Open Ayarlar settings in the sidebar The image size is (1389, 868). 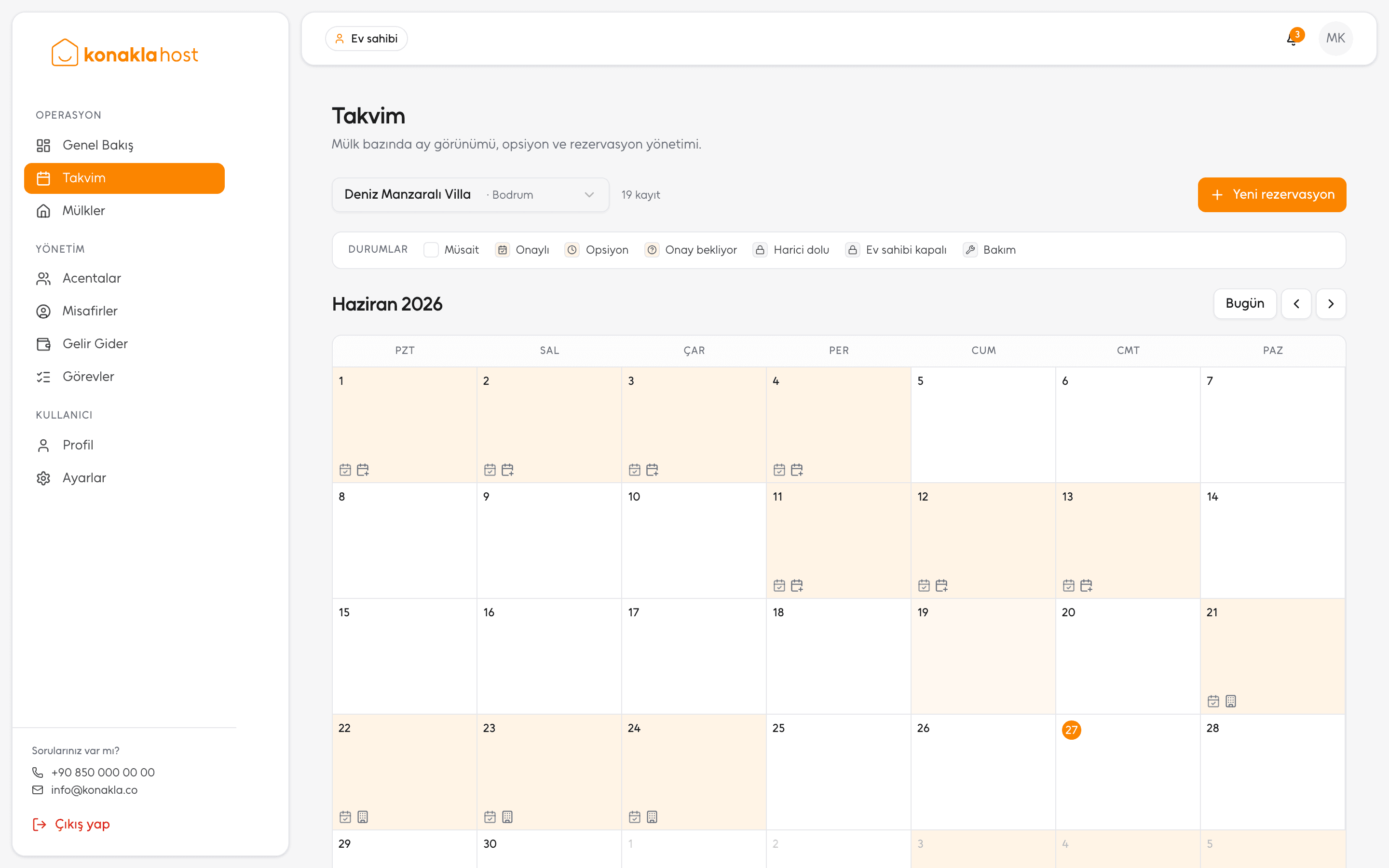click(124, 477)
